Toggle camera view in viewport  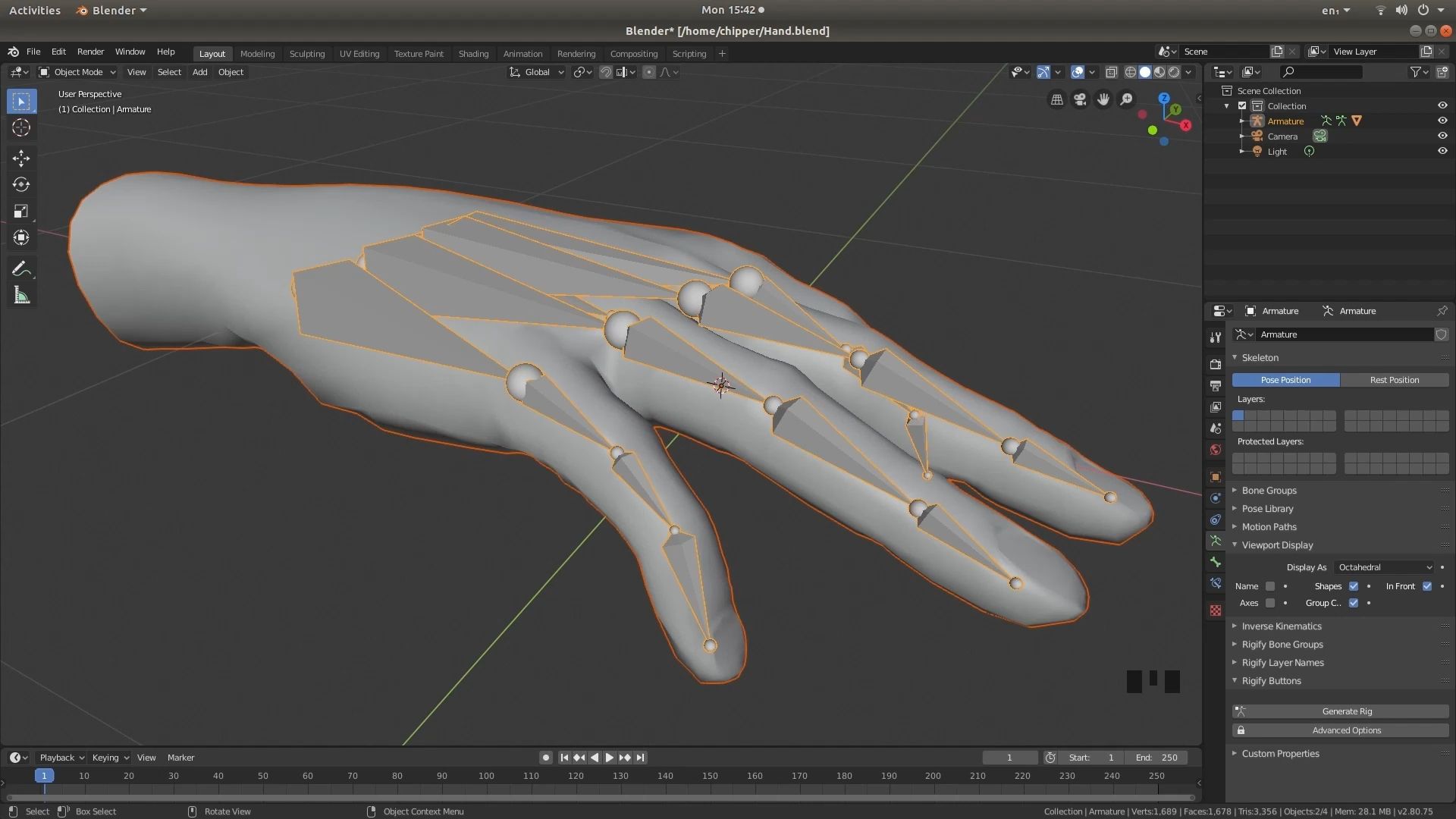[1080, 99]
